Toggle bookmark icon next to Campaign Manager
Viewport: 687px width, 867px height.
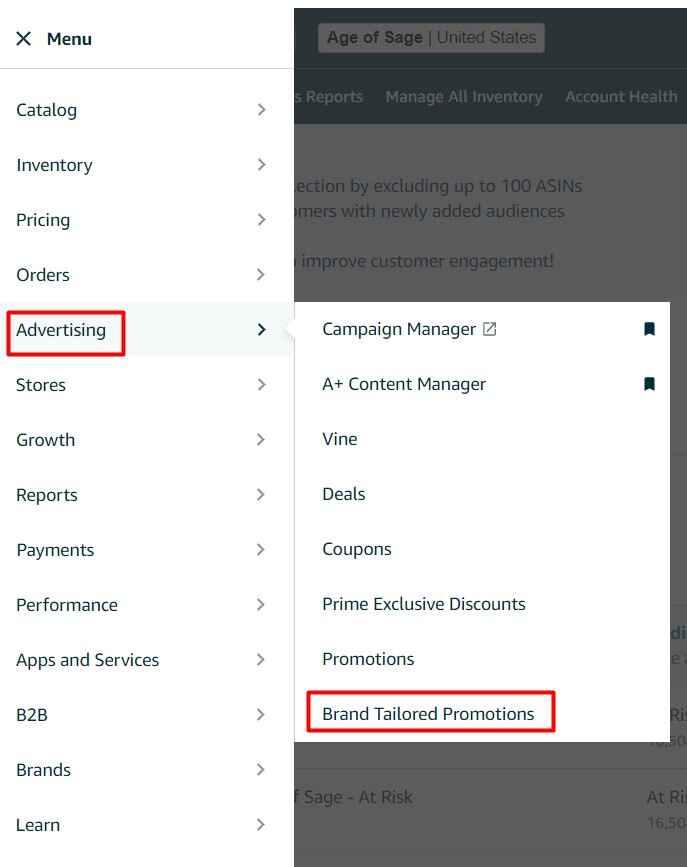(x=649, y=329)
